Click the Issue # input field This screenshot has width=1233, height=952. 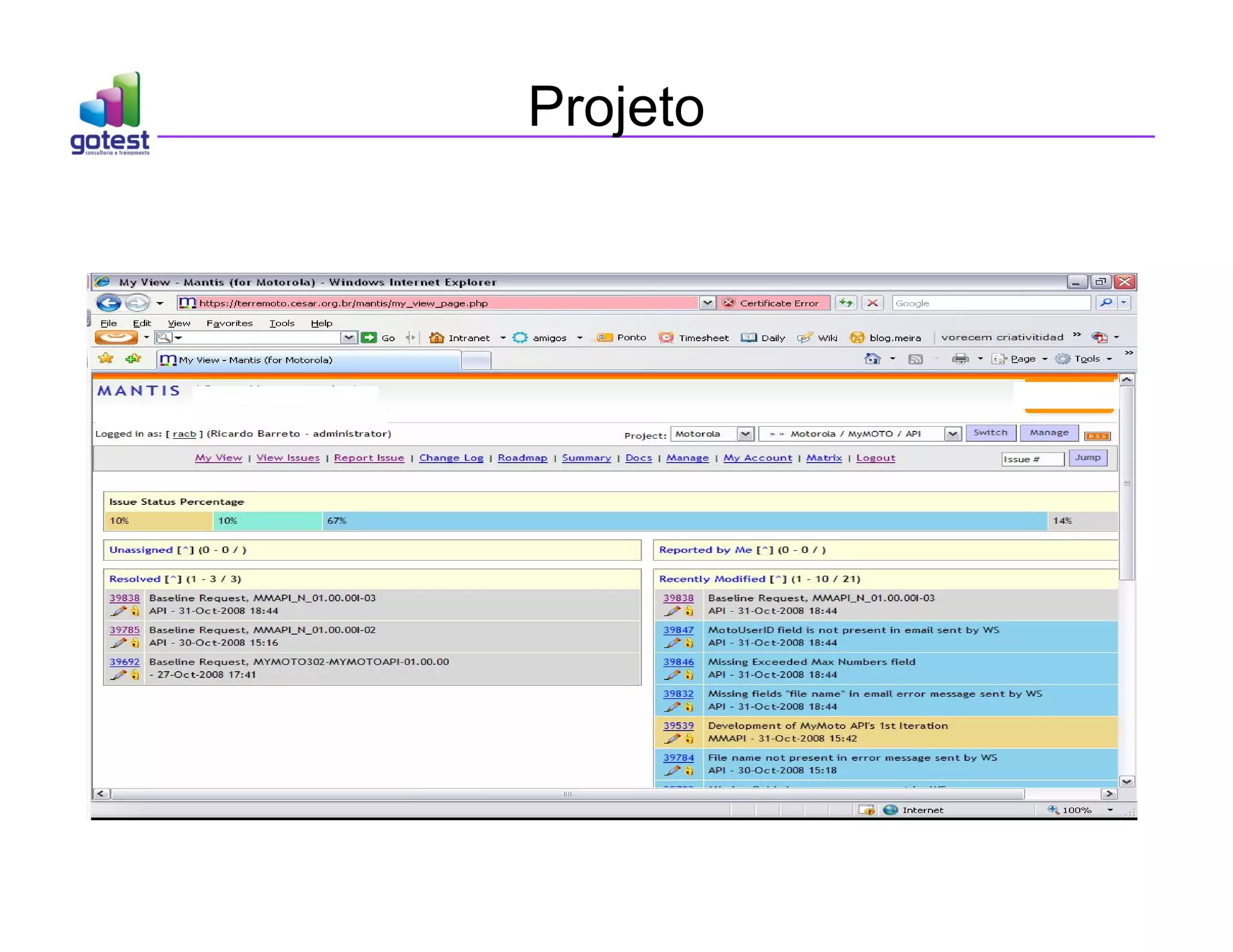click(x=1032, y=459)
